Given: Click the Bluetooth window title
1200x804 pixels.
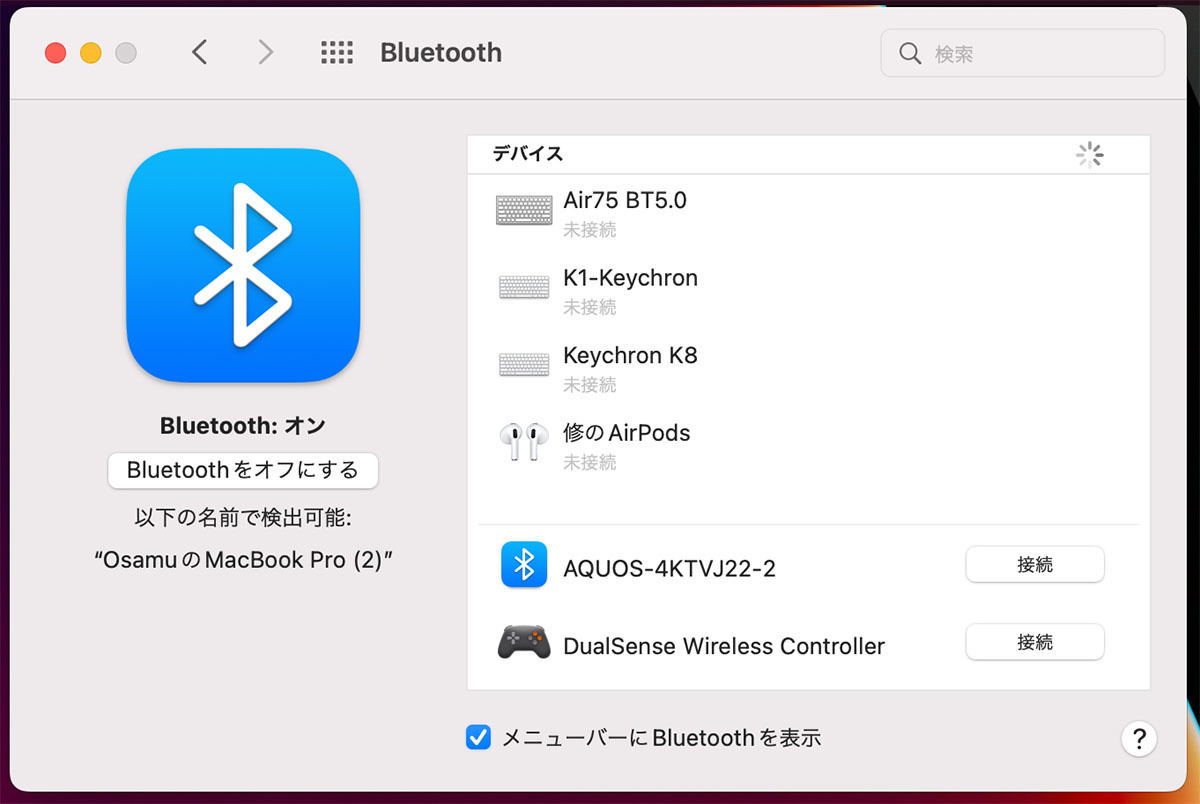Looking at the screenshot, I should (x=441, y=53).
